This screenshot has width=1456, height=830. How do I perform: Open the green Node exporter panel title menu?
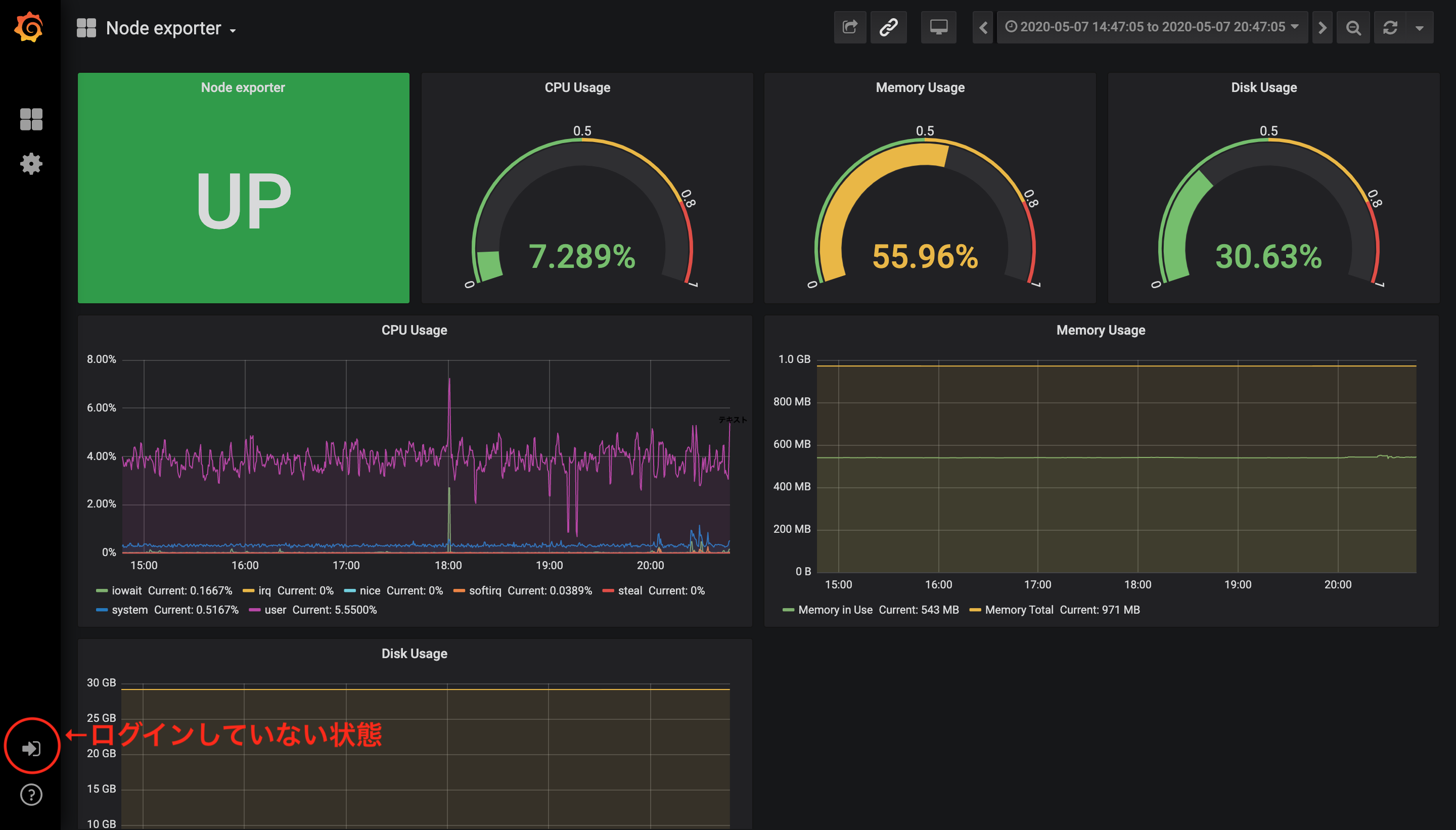pos(243,87)
